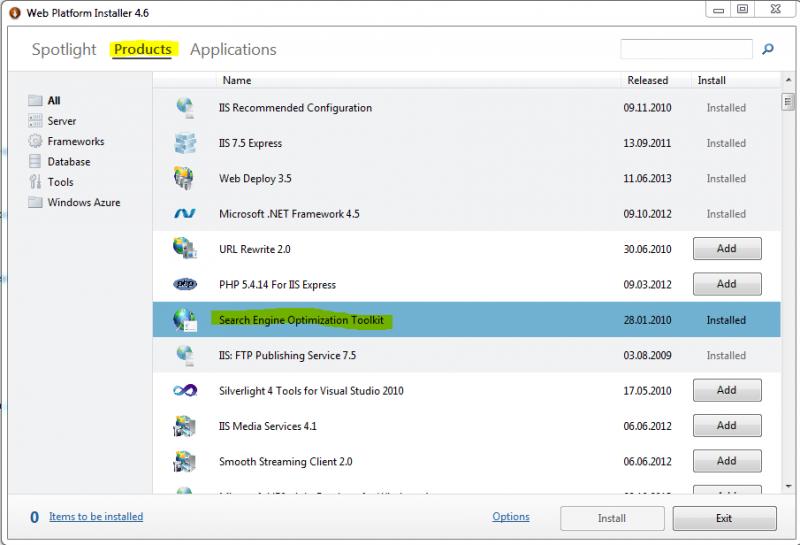This screenshot has width=800, height=545.
Task: Click the All category folder icon
Action: pyautogui.click(x=35, y=101)
